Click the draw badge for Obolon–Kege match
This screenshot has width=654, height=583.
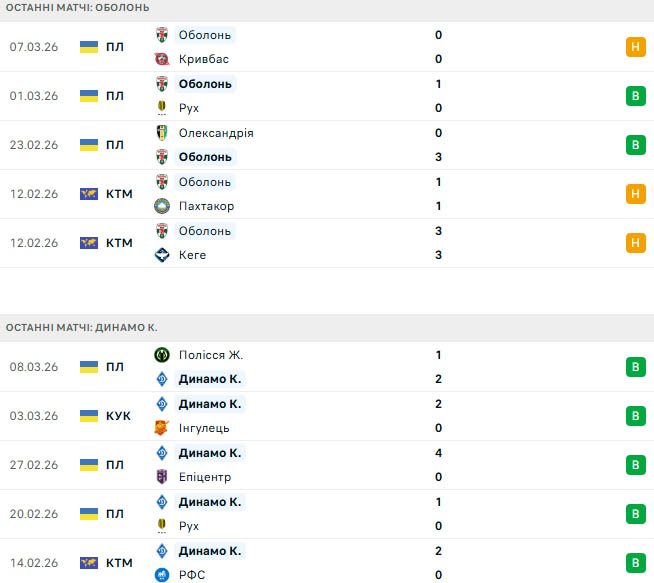(634, 243)
